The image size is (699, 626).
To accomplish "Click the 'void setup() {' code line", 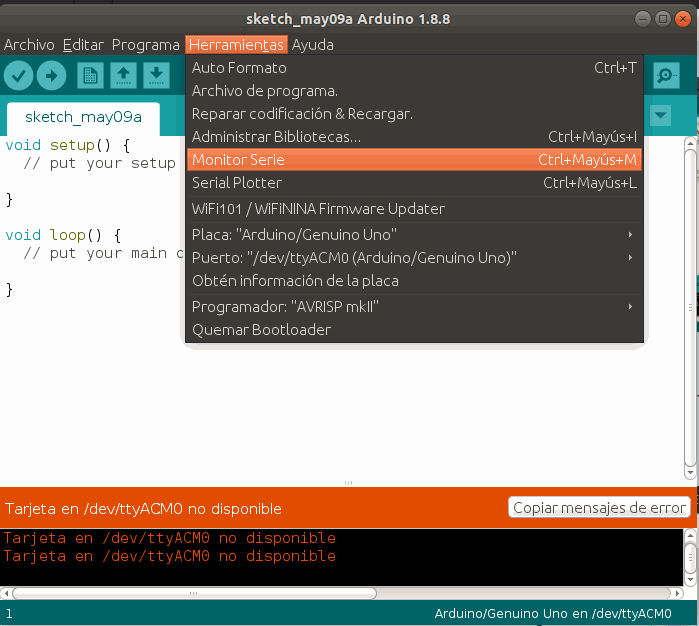I will point(68,145).
